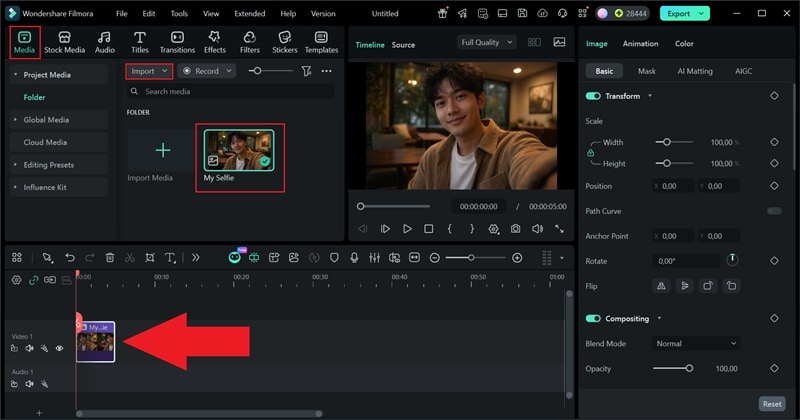Viewport: 800px width, 420px height.
Task: Open the Tools menu
Action: click(x=179, y=14)
